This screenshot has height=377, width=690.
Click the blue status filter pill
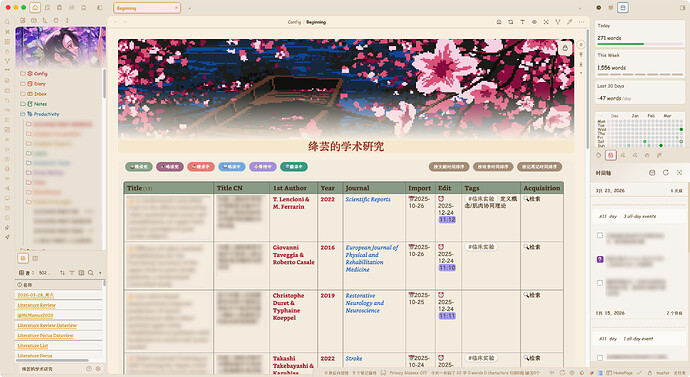pos(232,167)
